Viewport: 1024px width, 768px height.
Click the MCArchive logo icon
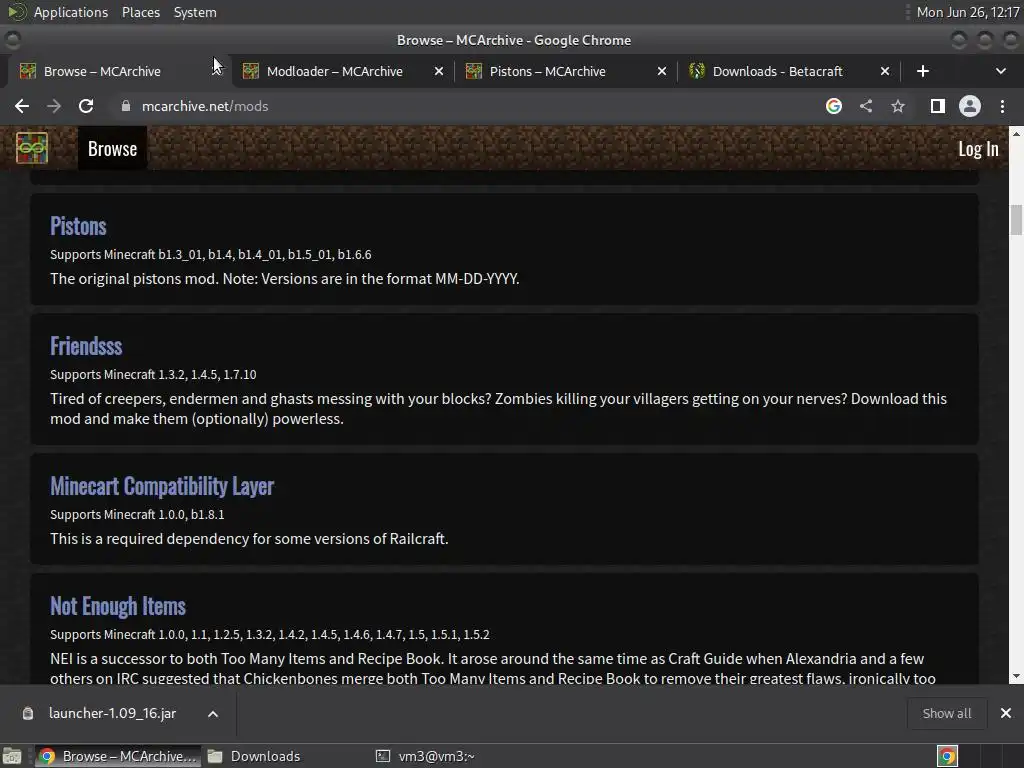(x=31, y=148)
